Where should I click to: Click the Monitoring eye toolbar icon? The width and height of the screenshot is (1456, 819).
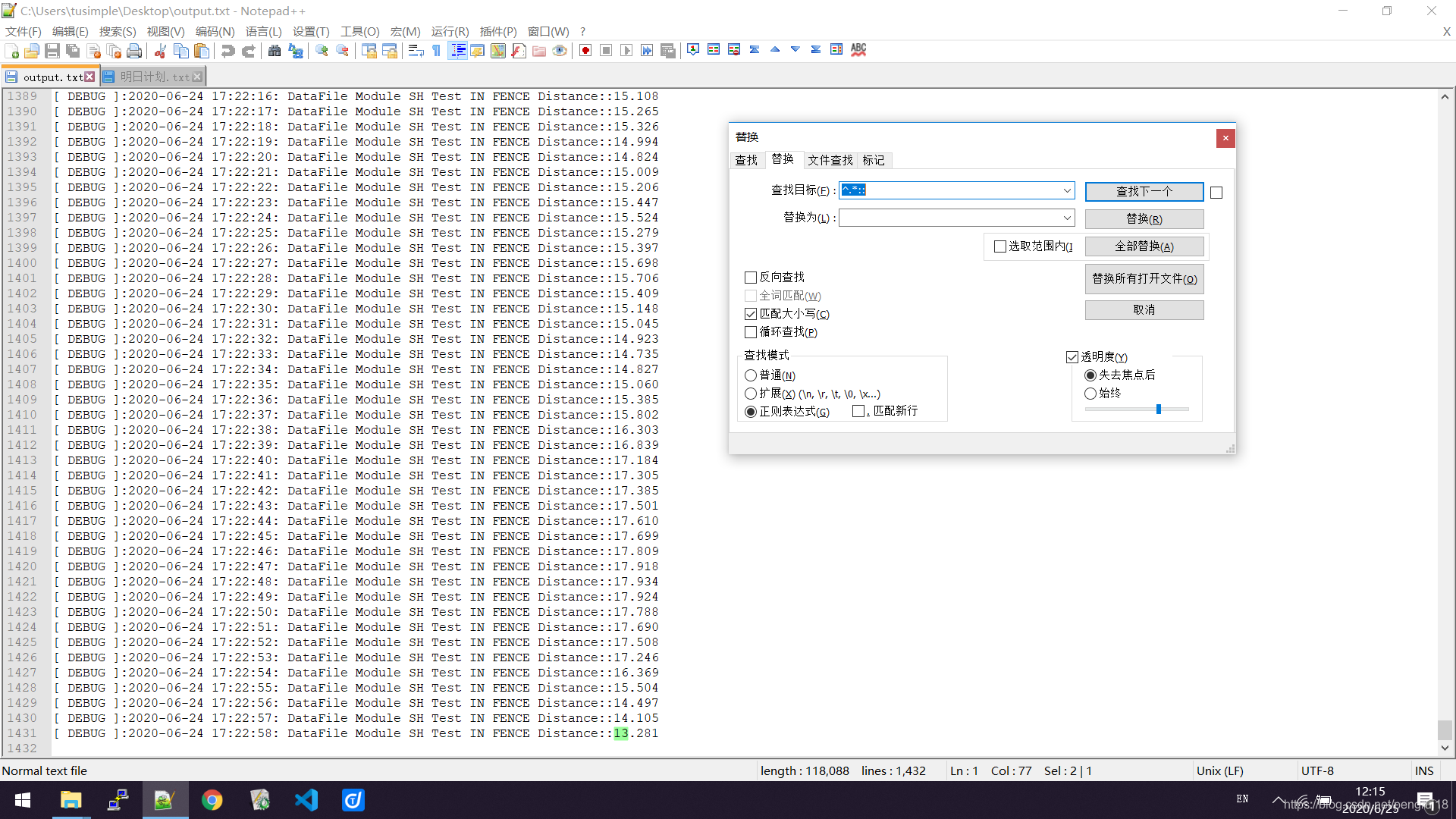point(560,51)
